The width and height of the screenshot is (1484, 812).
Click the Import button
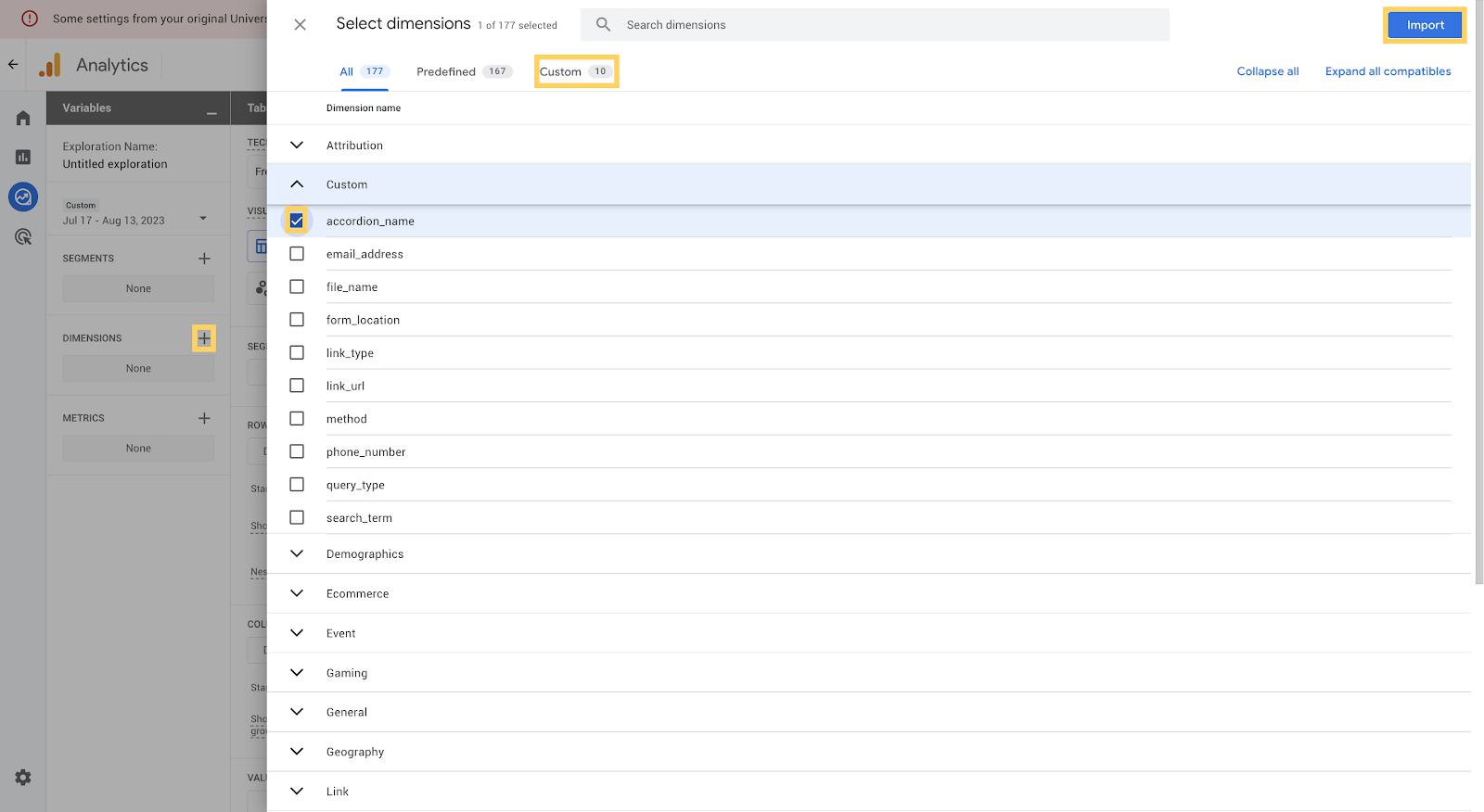(x=1425, y=25)
